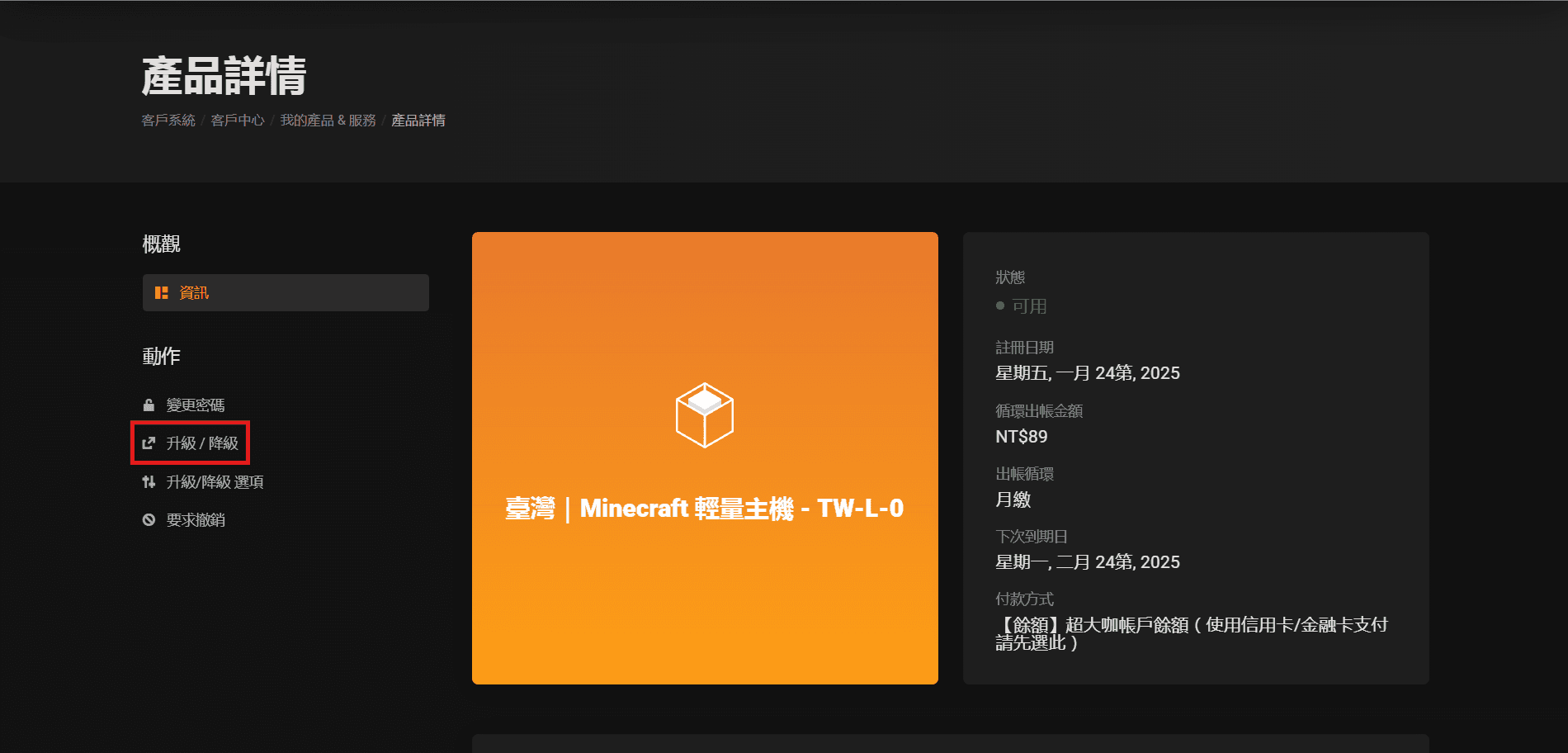Select 要求撤銷 cancellation link
Screen dimensions: 1568x753
point(196,520)
